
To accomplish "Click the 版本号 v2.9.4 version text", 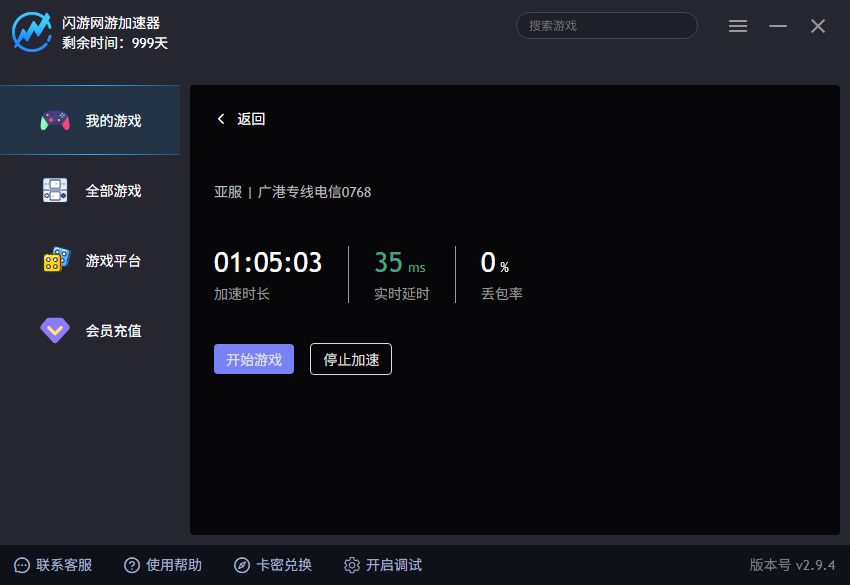I will [x=792, y=565].
